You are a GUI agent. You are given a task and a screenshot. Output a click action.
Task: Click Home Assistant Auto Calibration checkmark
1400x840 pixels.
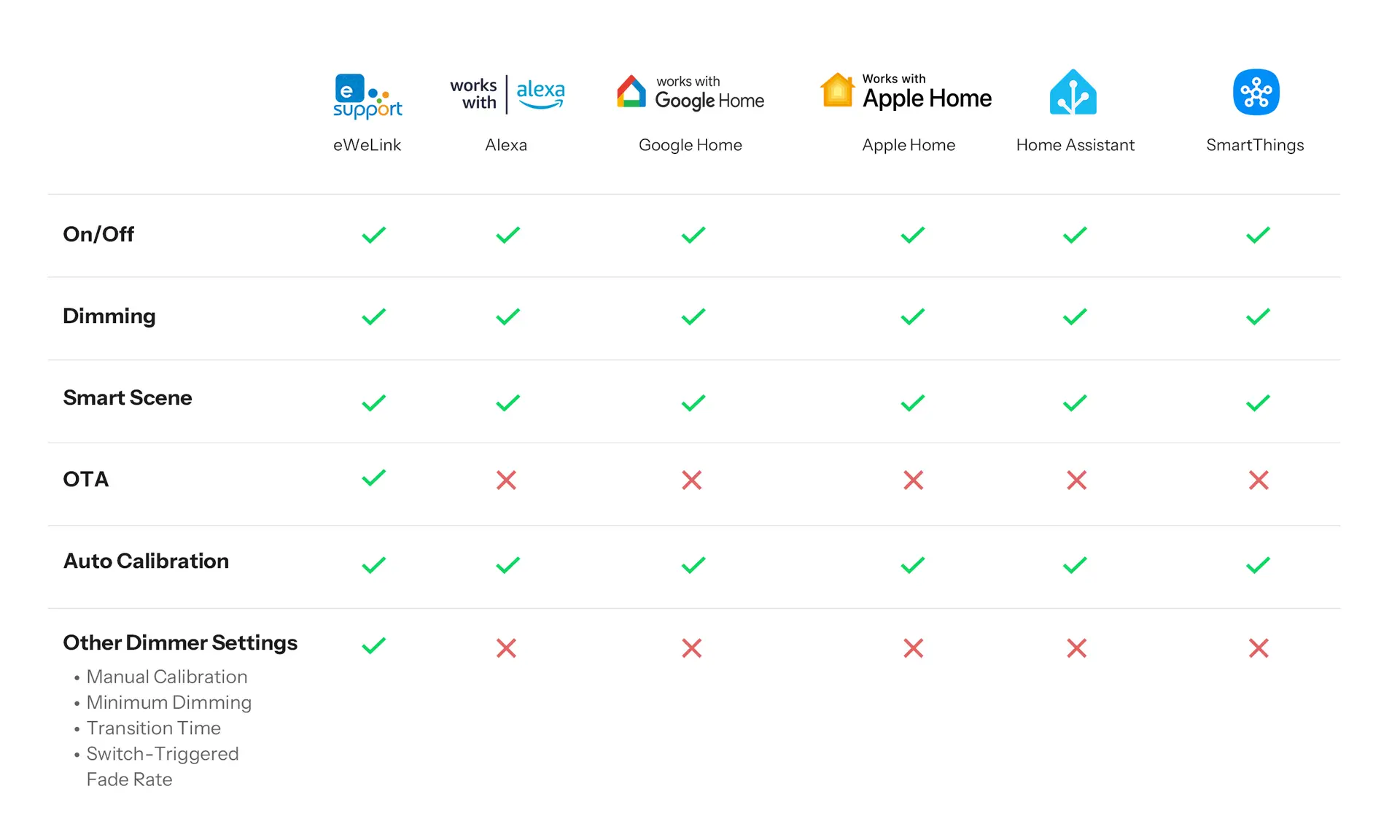(1075, 565)
